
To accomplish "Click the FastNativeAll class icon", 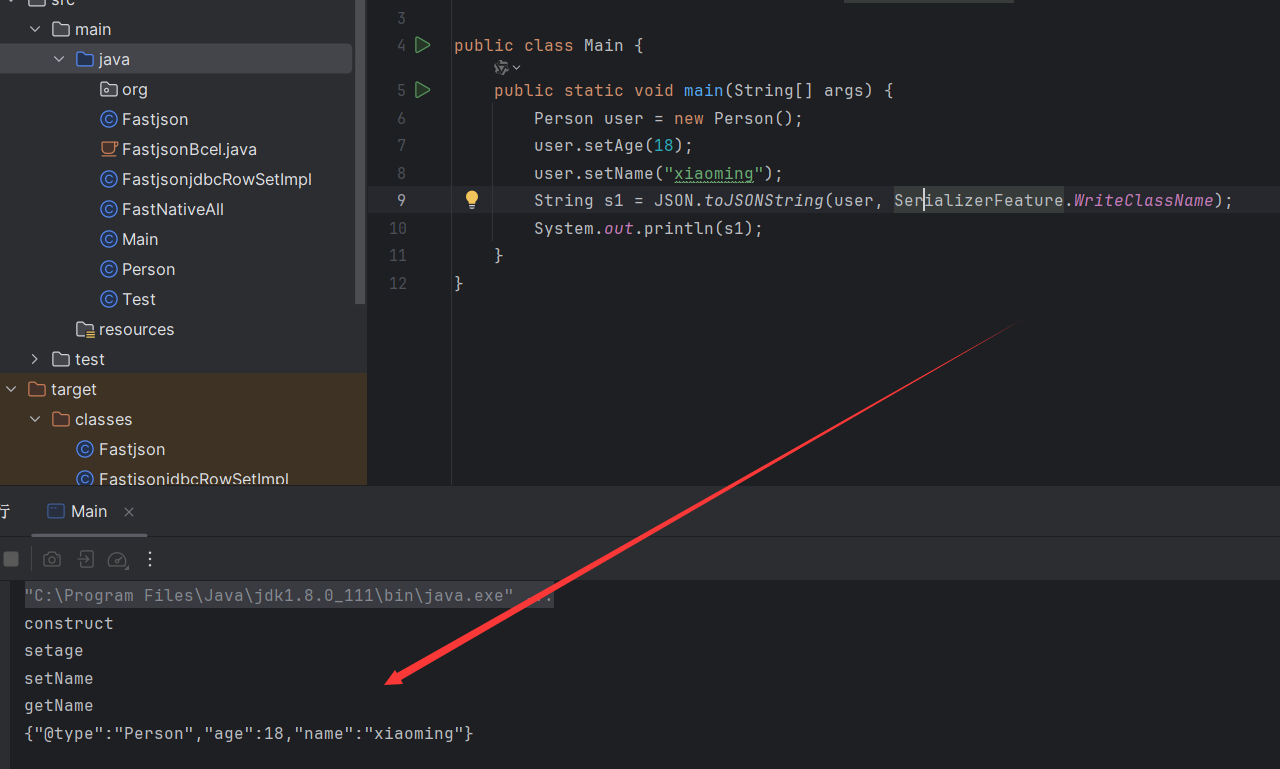I will tap(109, 209).
